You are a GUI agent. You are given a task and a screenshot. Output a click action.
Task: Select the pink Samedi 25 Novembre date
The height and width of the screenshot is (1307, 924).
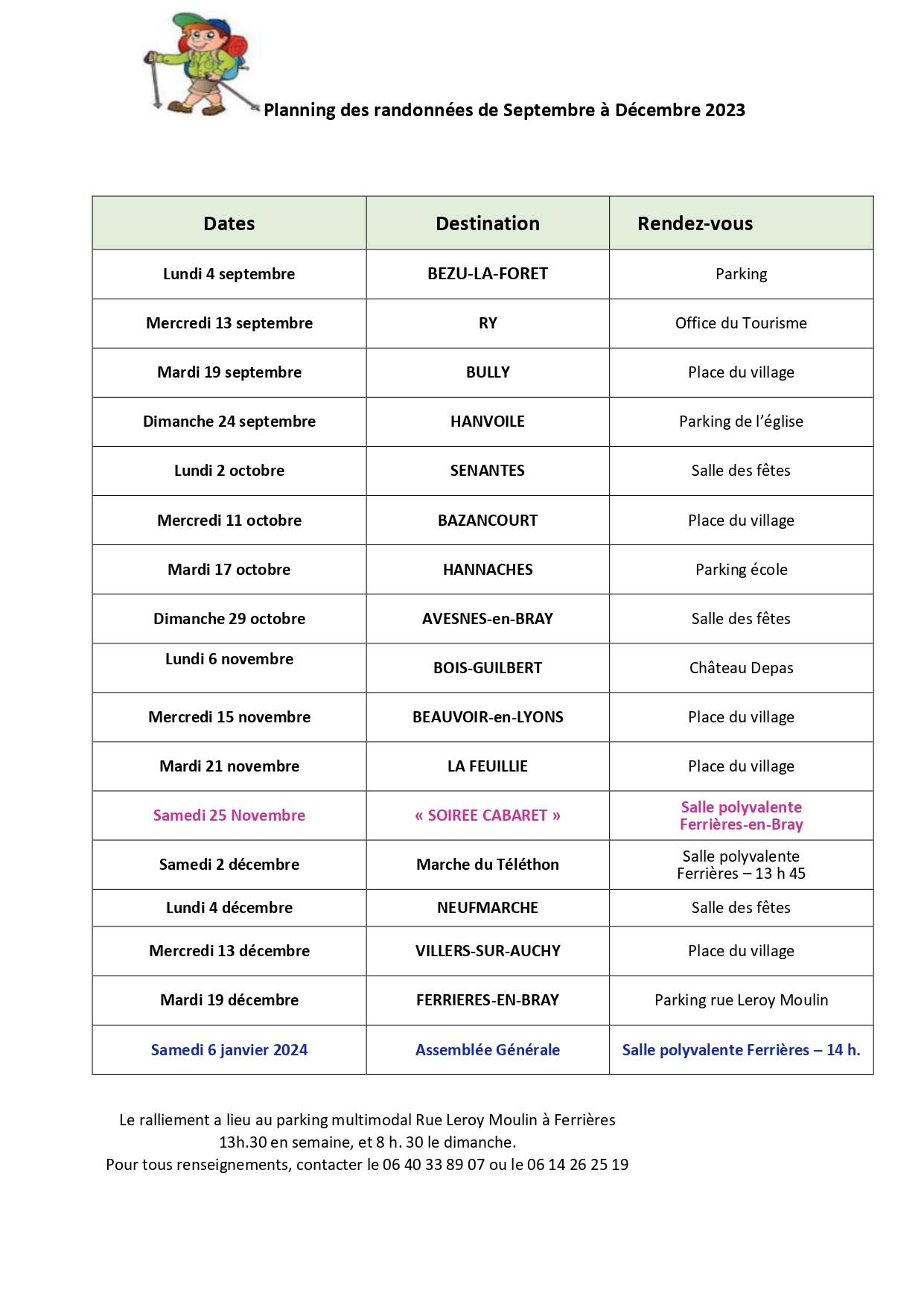(229, 815)
